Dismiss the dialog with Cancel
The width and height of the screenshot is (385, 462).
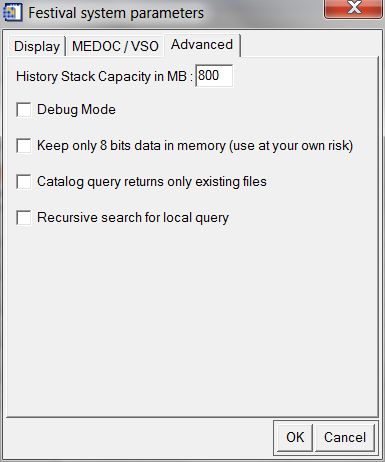click(345, 437)
